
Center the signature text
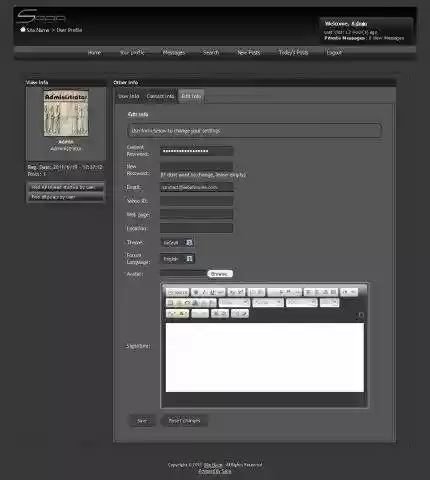(317, 292)
